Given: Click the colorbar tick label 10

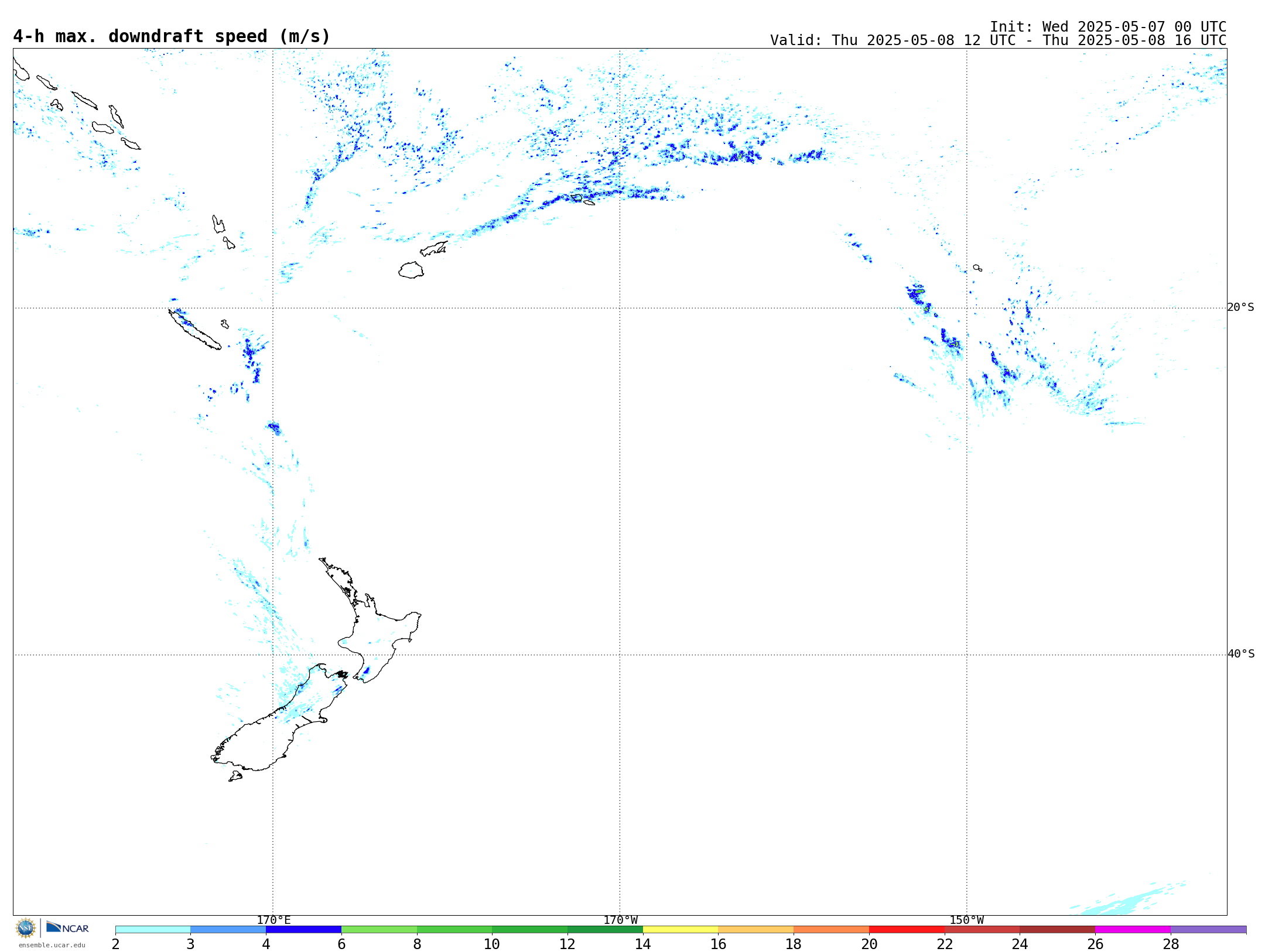Looking at the screenshot, I should click(x=492, y=944).
